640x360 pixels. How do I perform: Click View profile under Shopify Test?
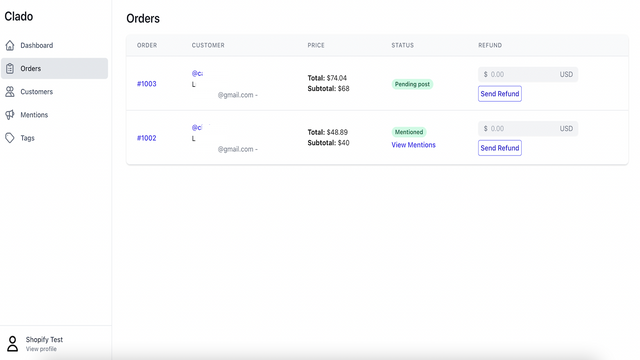pyautogui.click(x=41, y=349)
